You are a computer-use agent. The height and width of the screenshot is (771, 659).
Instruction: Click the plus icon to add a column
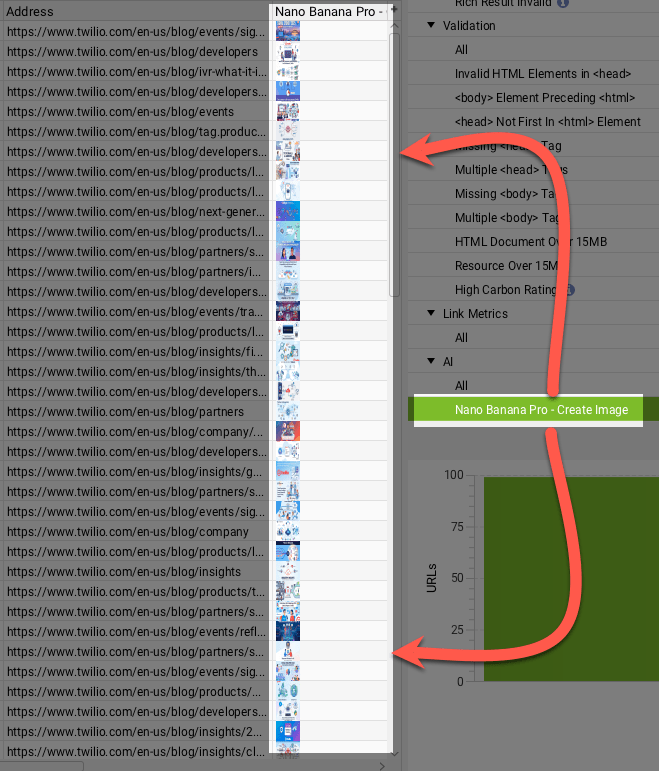(x=393, y=10)
